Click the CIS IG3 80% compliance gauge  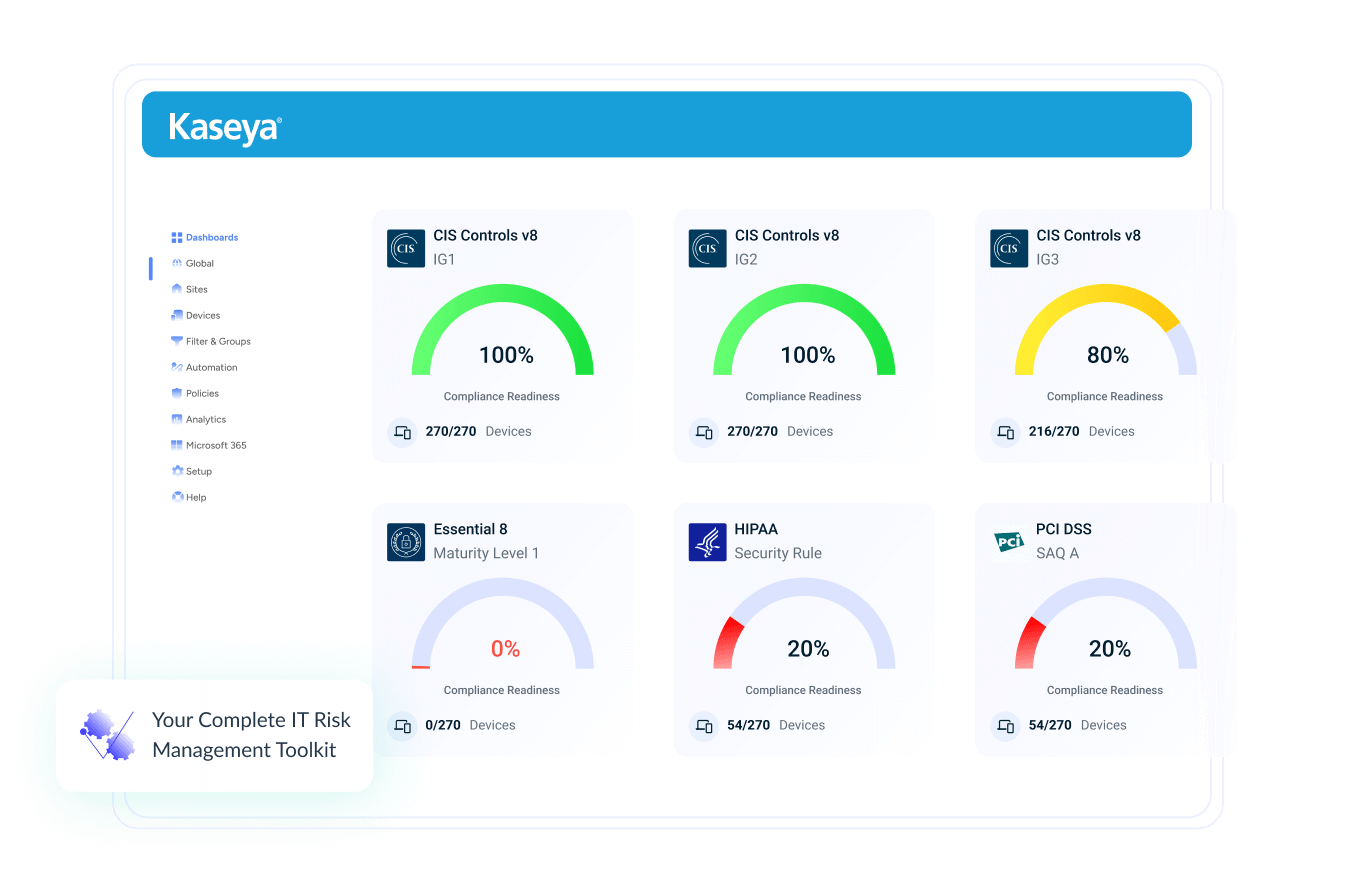(x=1106, y=330)
